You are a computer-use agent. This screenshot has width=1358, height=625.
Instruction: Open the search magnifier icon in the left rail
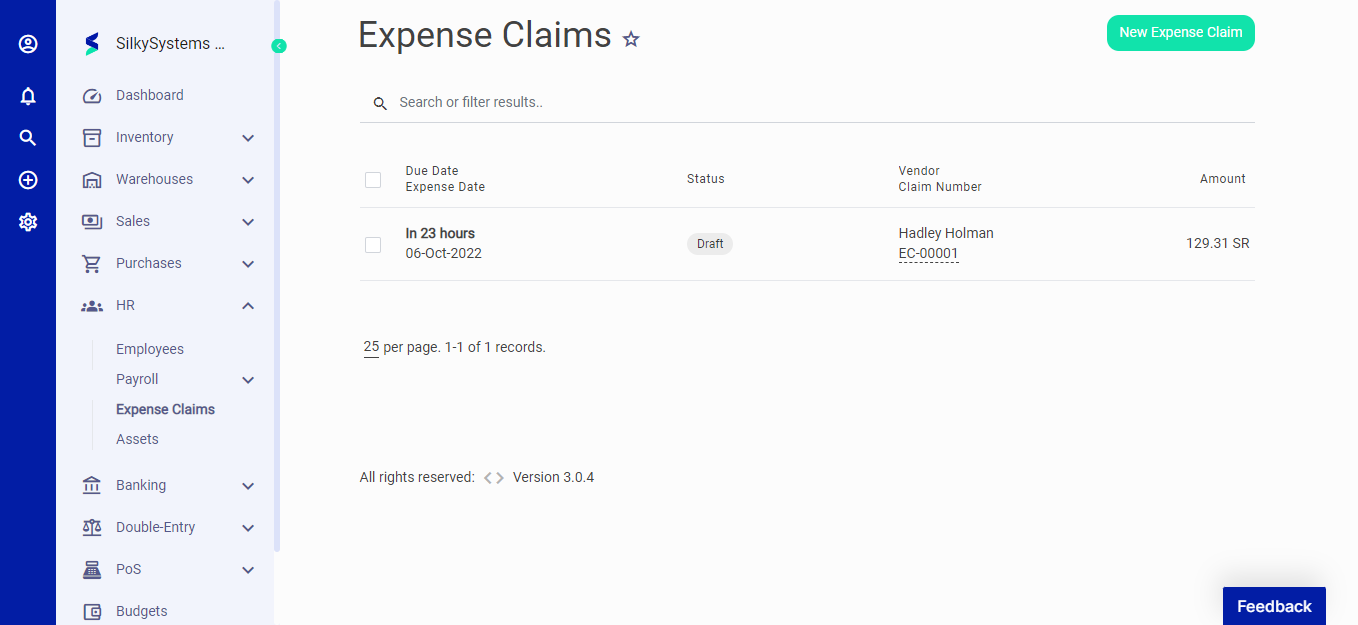click(x=27, y=138)
